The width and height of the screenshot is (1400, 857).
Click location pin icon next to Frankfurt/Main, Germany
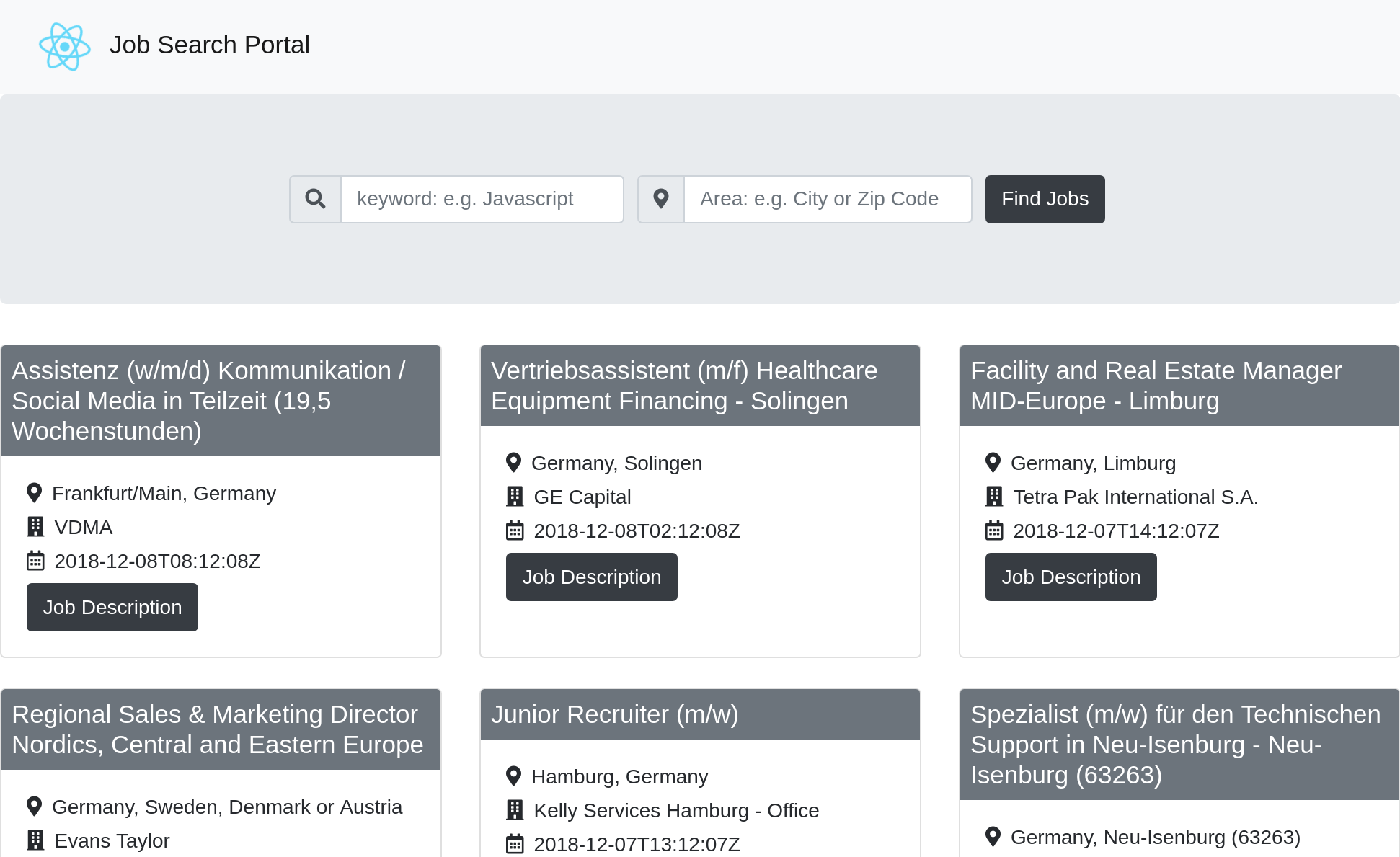point(34,493)
